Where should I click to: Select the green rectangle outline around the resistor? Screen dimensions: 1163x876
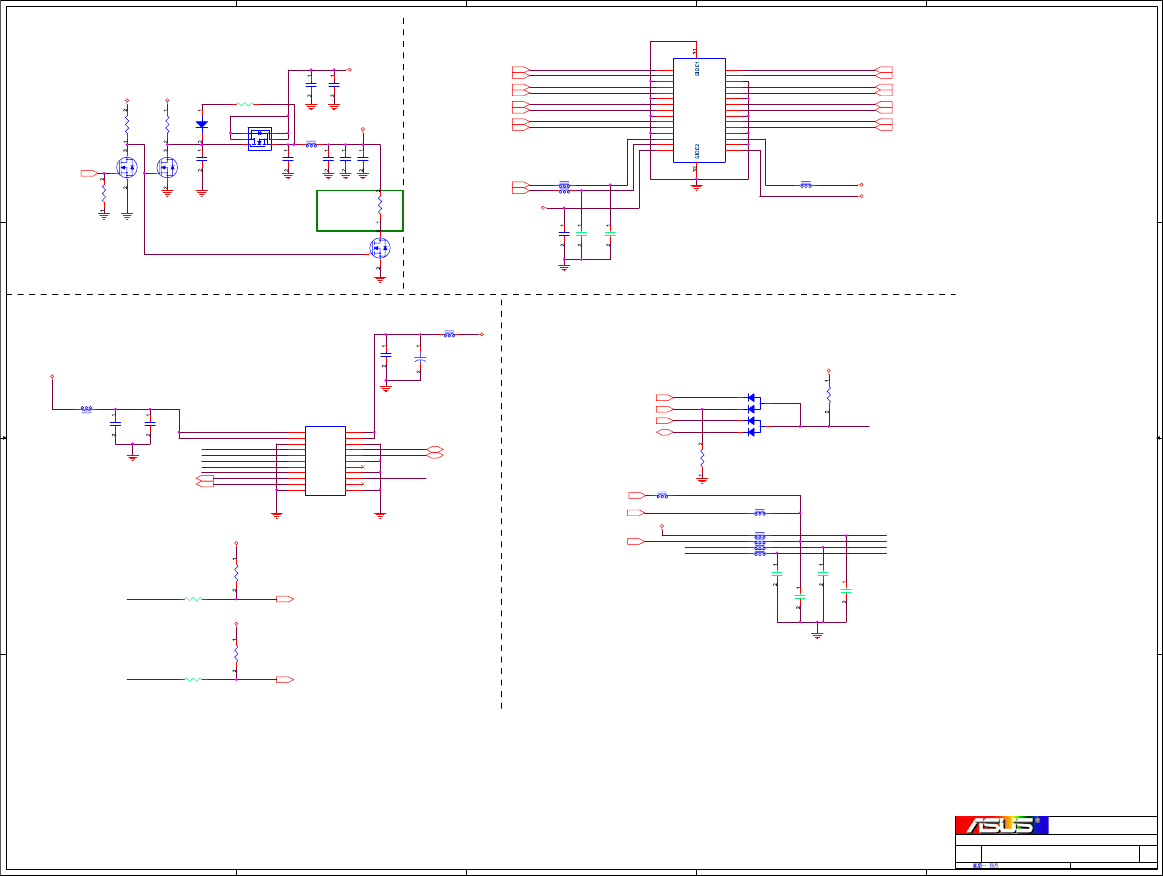click(x=360, y=211)
